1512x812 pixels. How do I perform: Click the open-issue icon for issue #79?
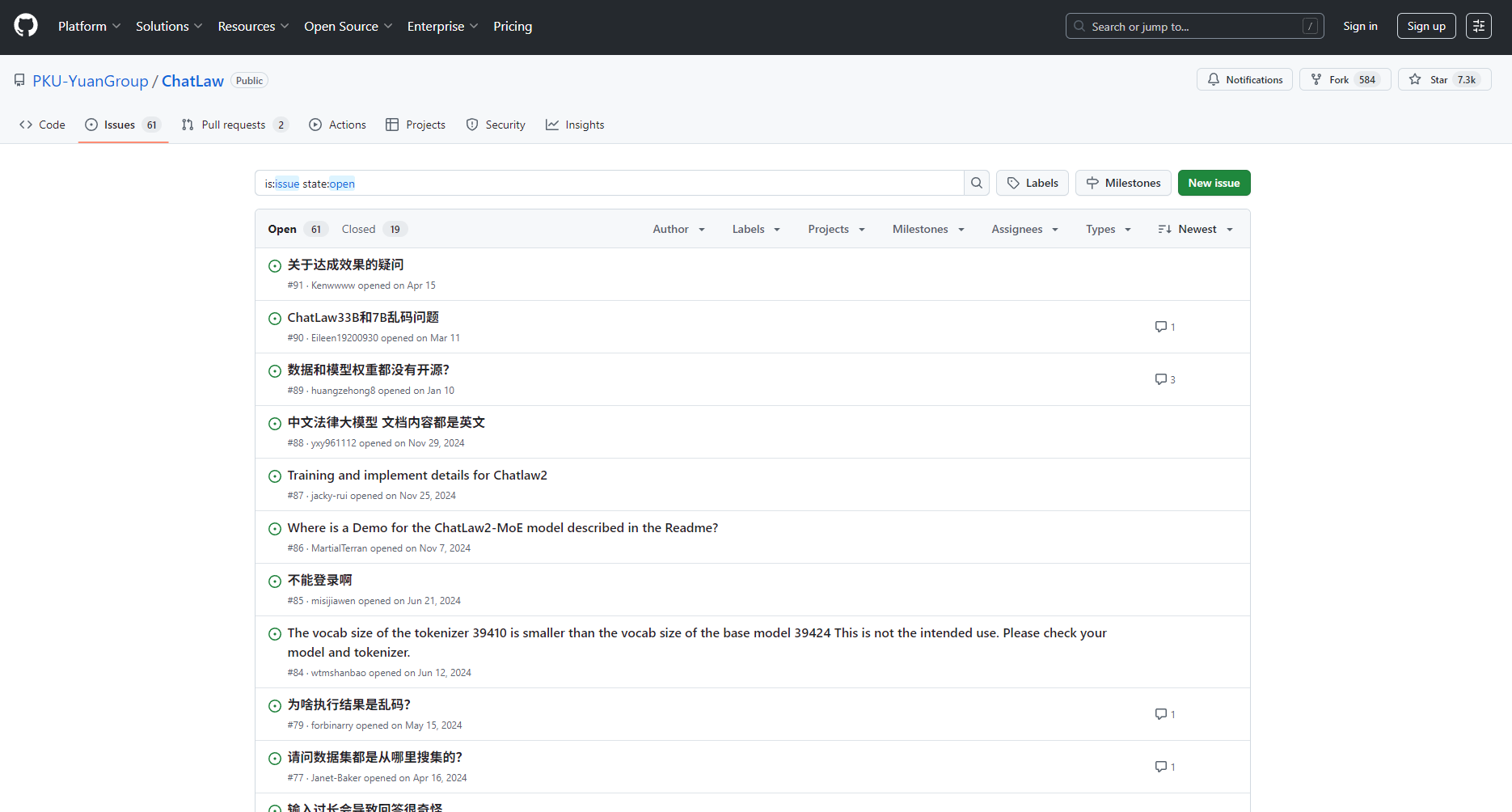(x=275, y=706)
